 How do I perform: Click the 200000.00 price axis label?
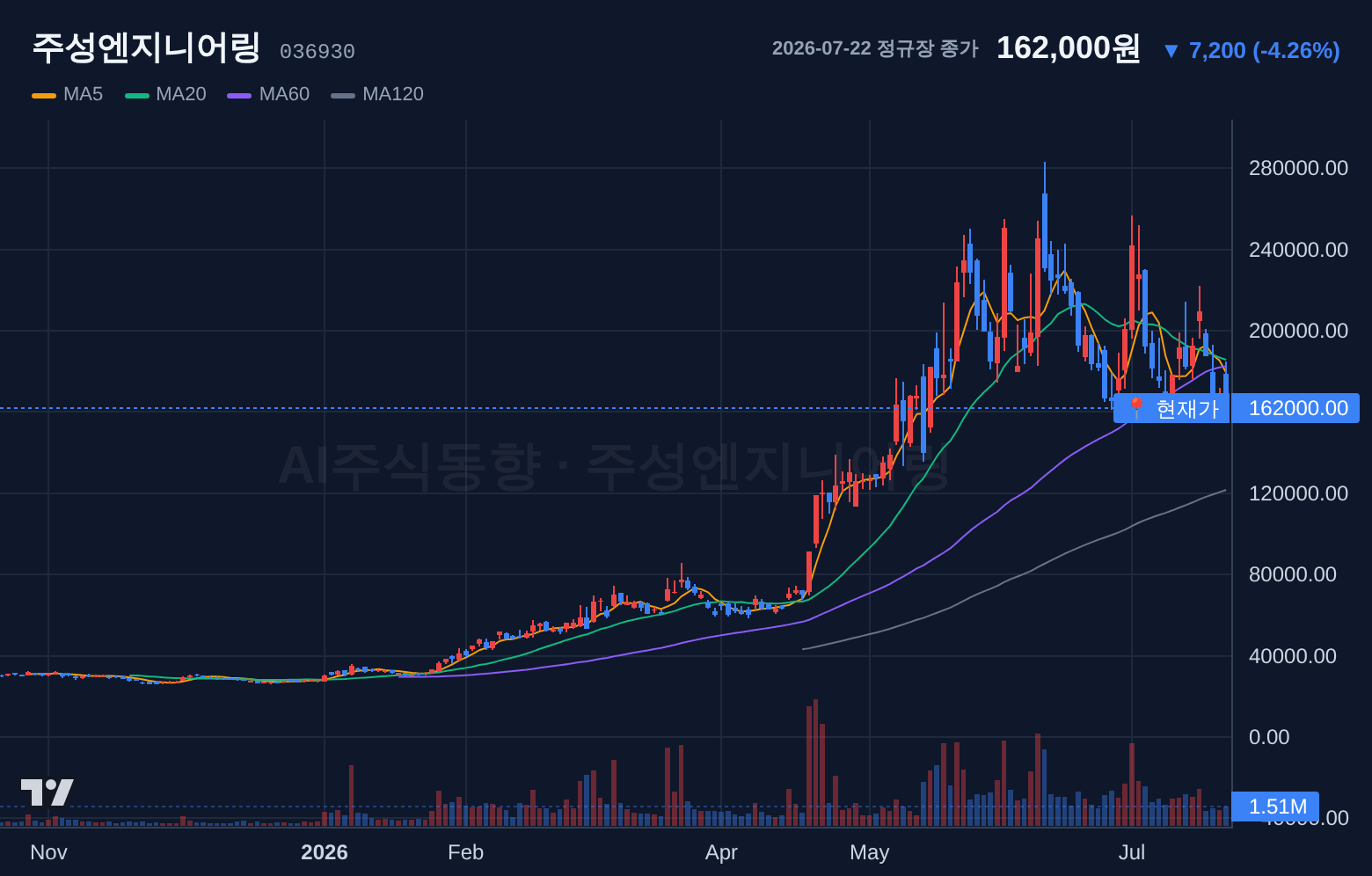click(1298, 331)
